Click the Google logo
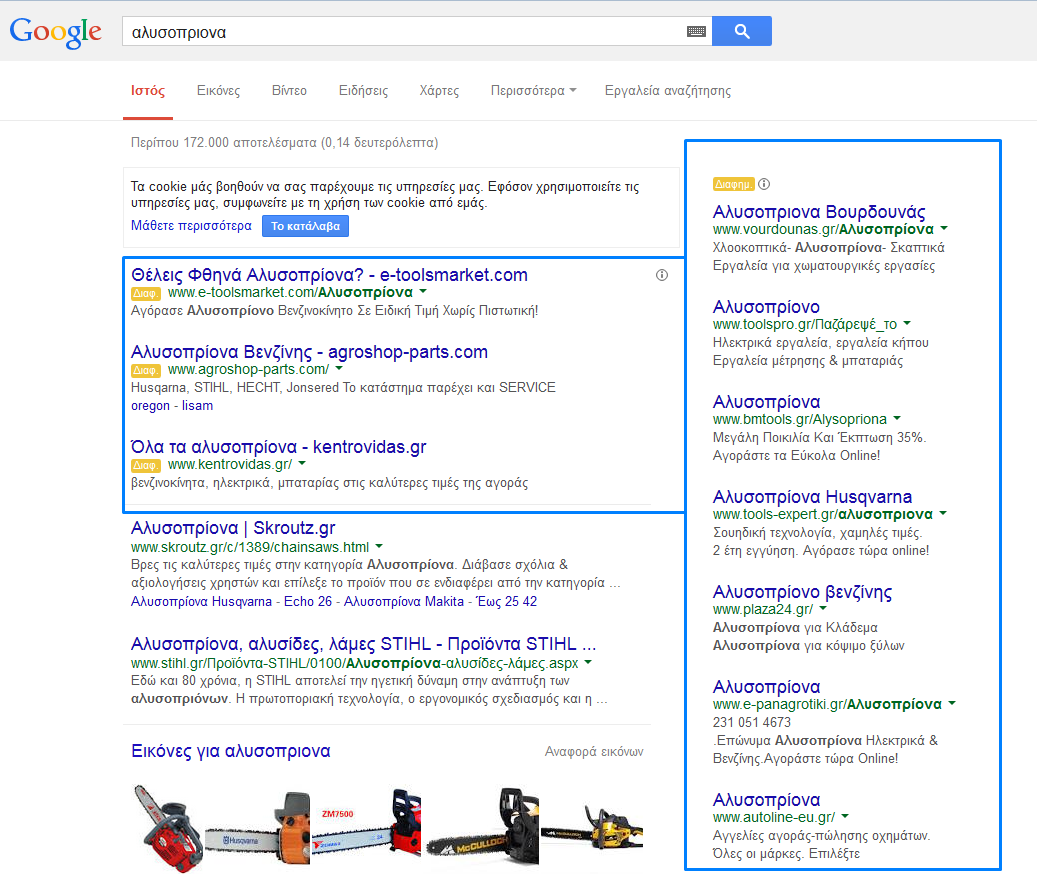This screenshot has height=884, width=1037. [x=56, y=32]
